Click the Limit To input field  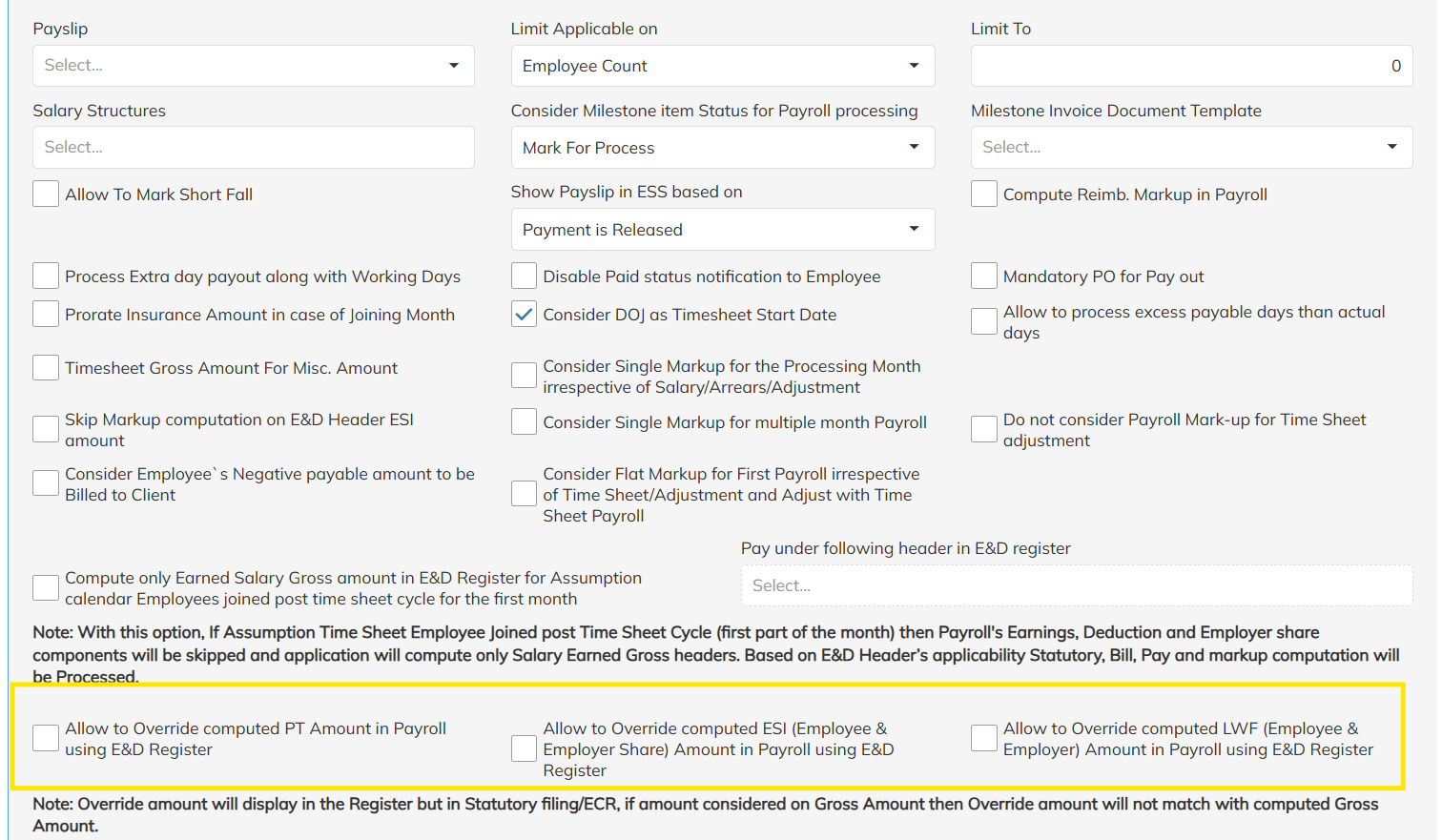point(1191,66)
